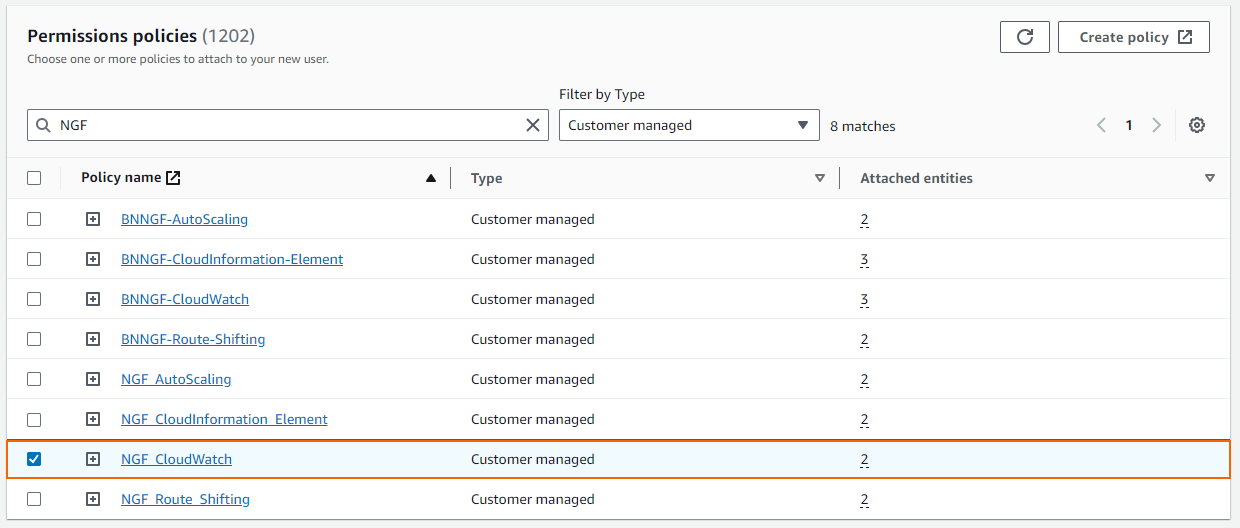Open the BNNGF-CloudWatch policy link

[x=185, y=299]
